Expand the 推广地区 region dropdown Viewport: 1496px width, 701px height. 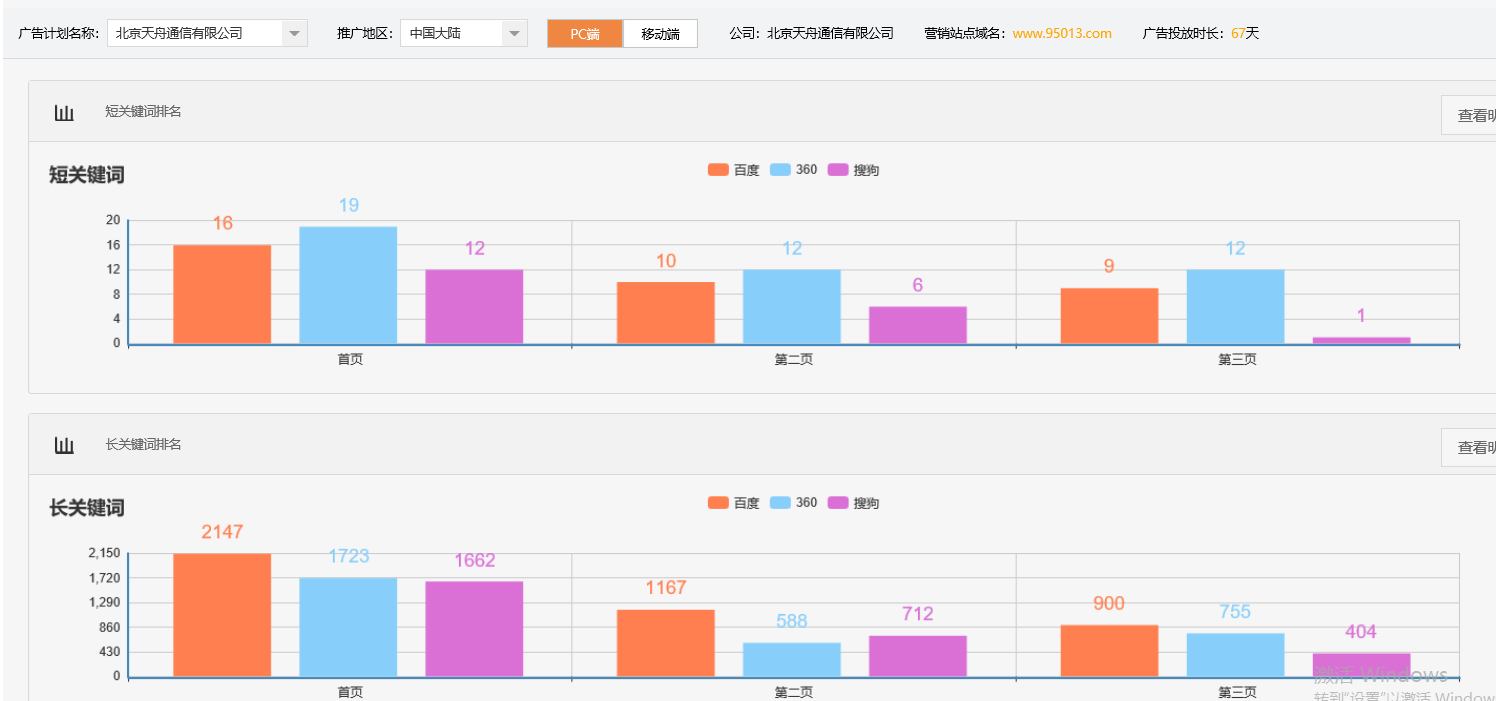coord(514,32)
